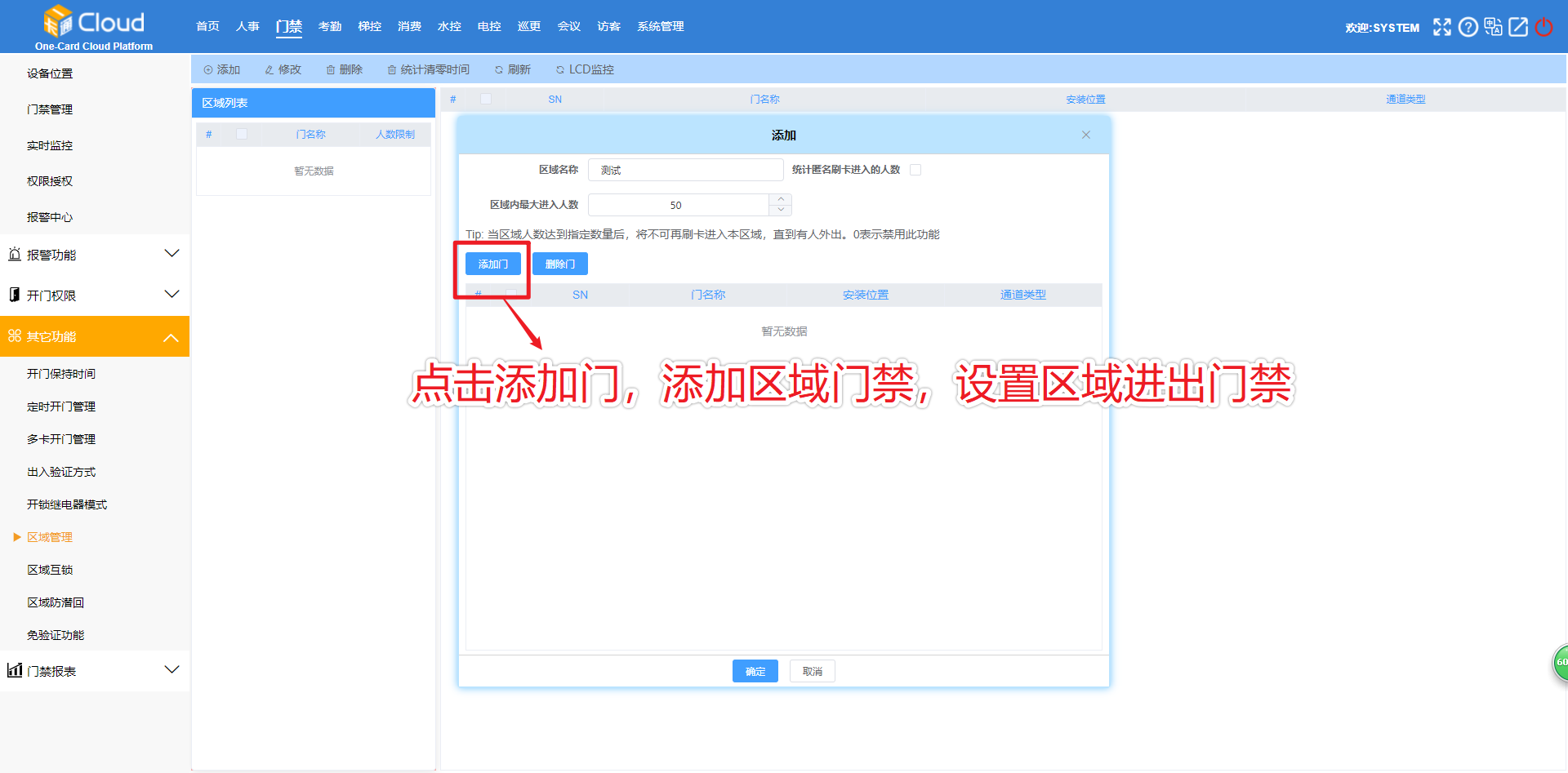The height and width of the screenshot is (773, 1568).
Task: Select 实时监控 in sidebar
Action: (50, 145)
